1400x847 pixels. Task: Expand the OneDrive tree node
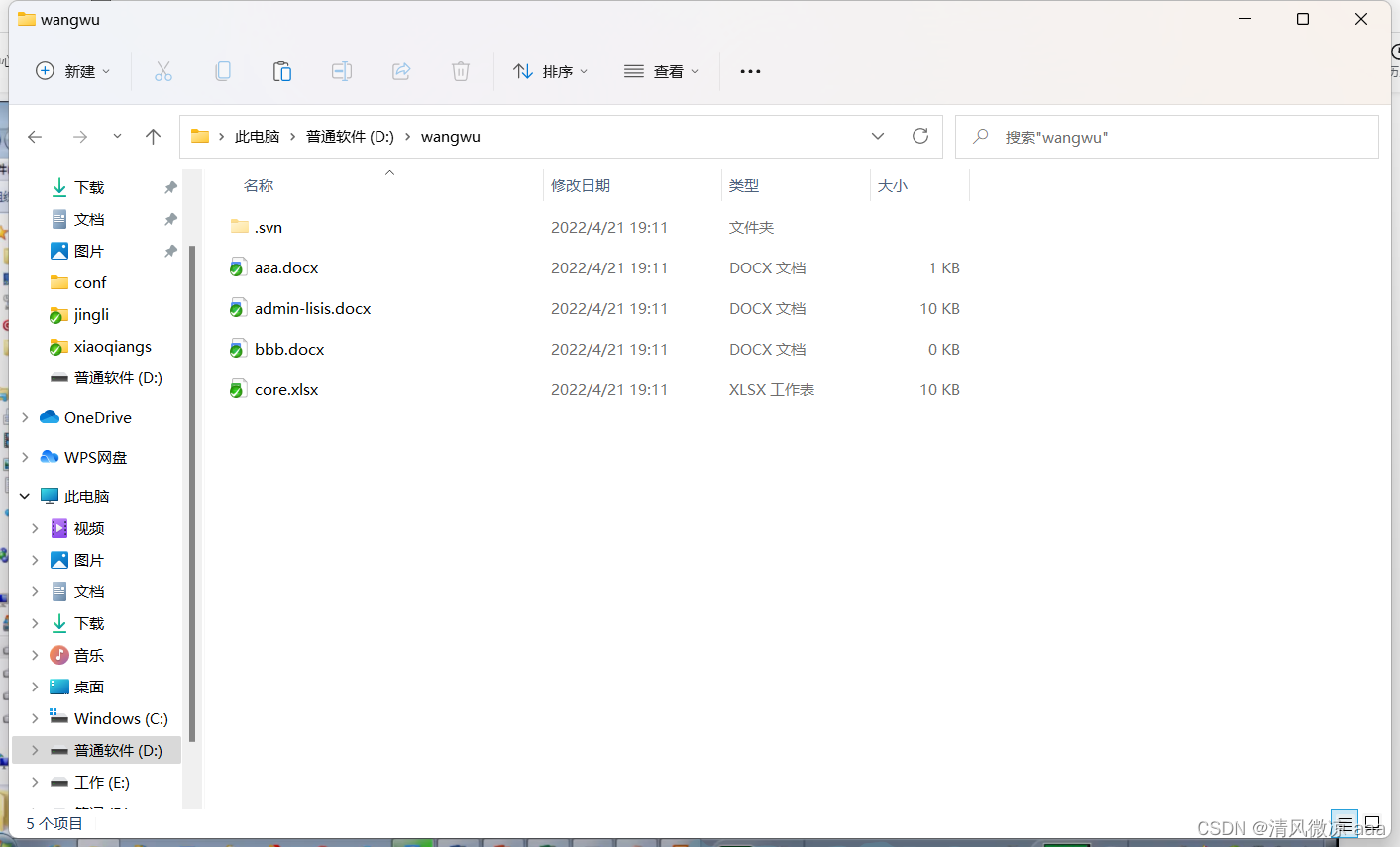pos(25,417)
